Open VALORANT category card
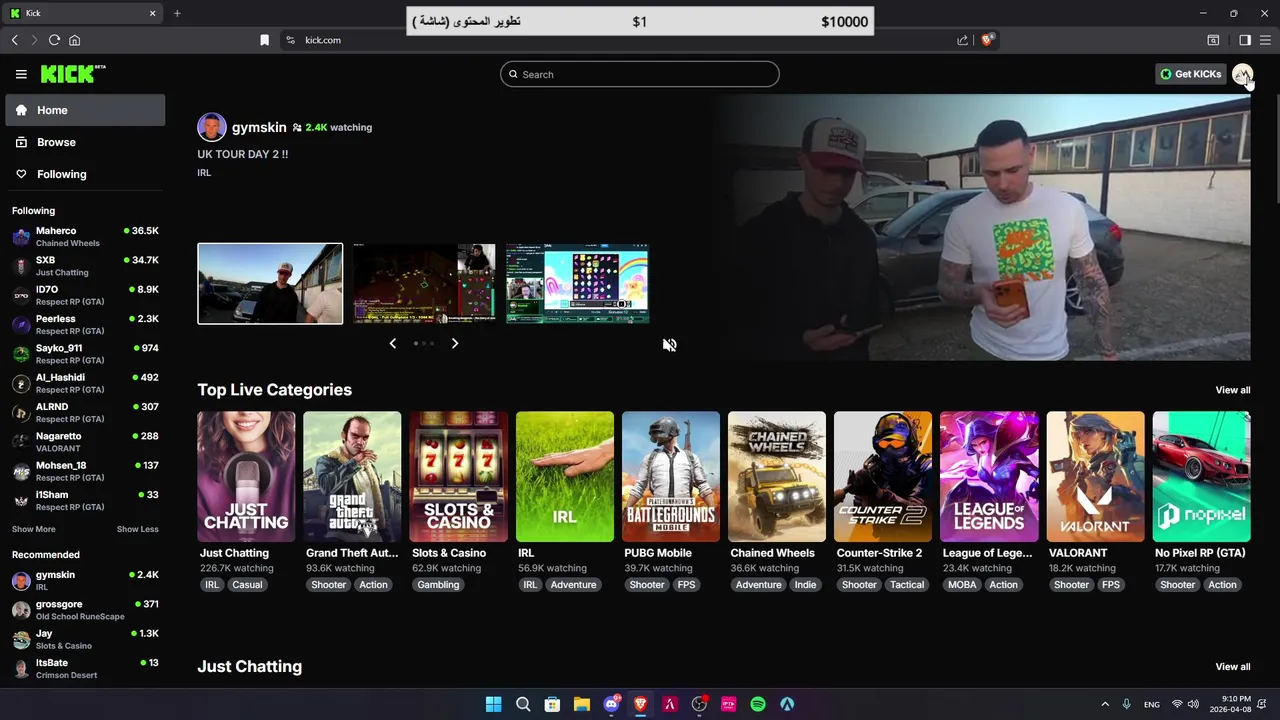1280x720 pixels. coord(1095,477)
